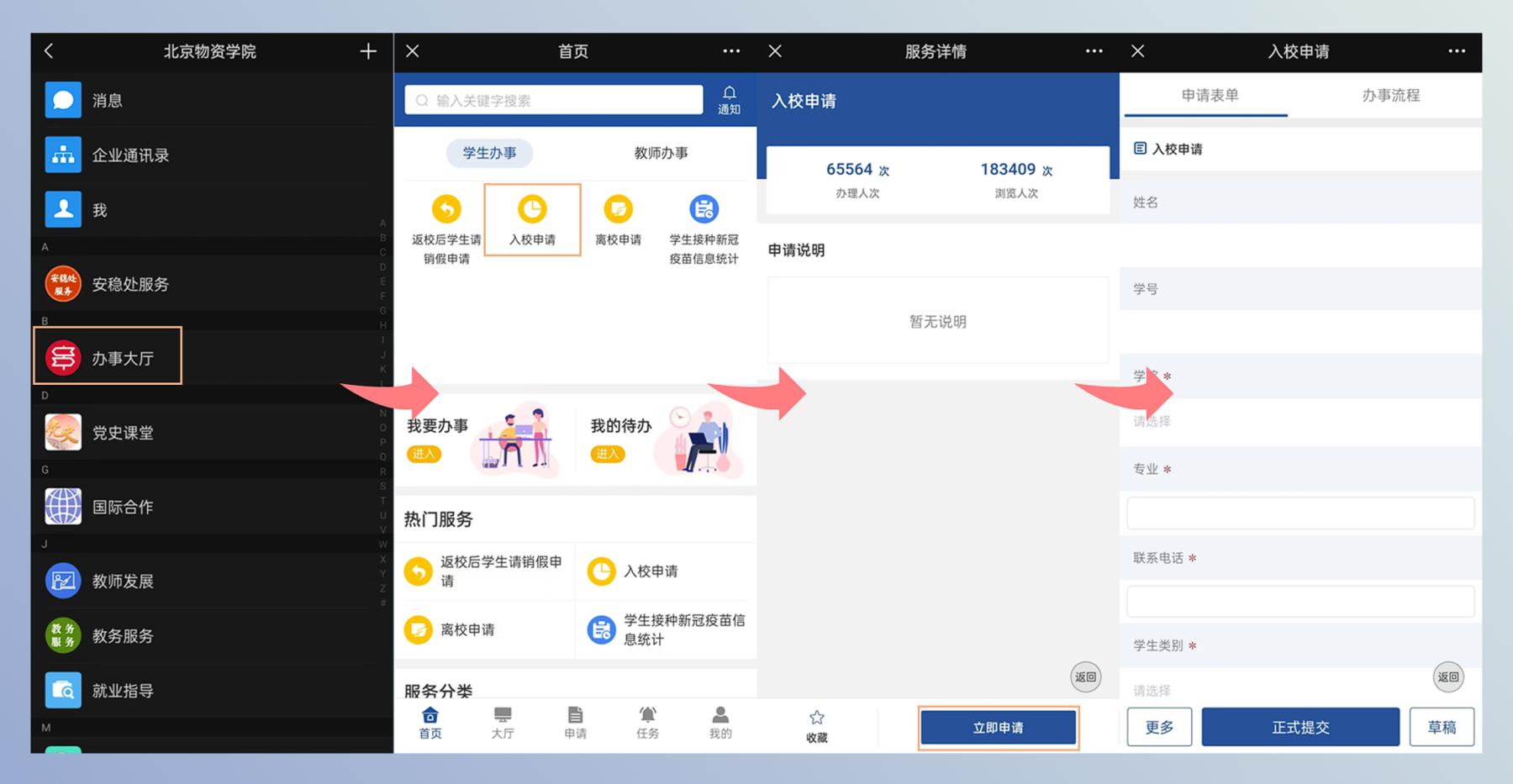Open the 党史课堂 app icon
Image resolution: width=1513 pixels, height=784 pixels.
point(63,432)
